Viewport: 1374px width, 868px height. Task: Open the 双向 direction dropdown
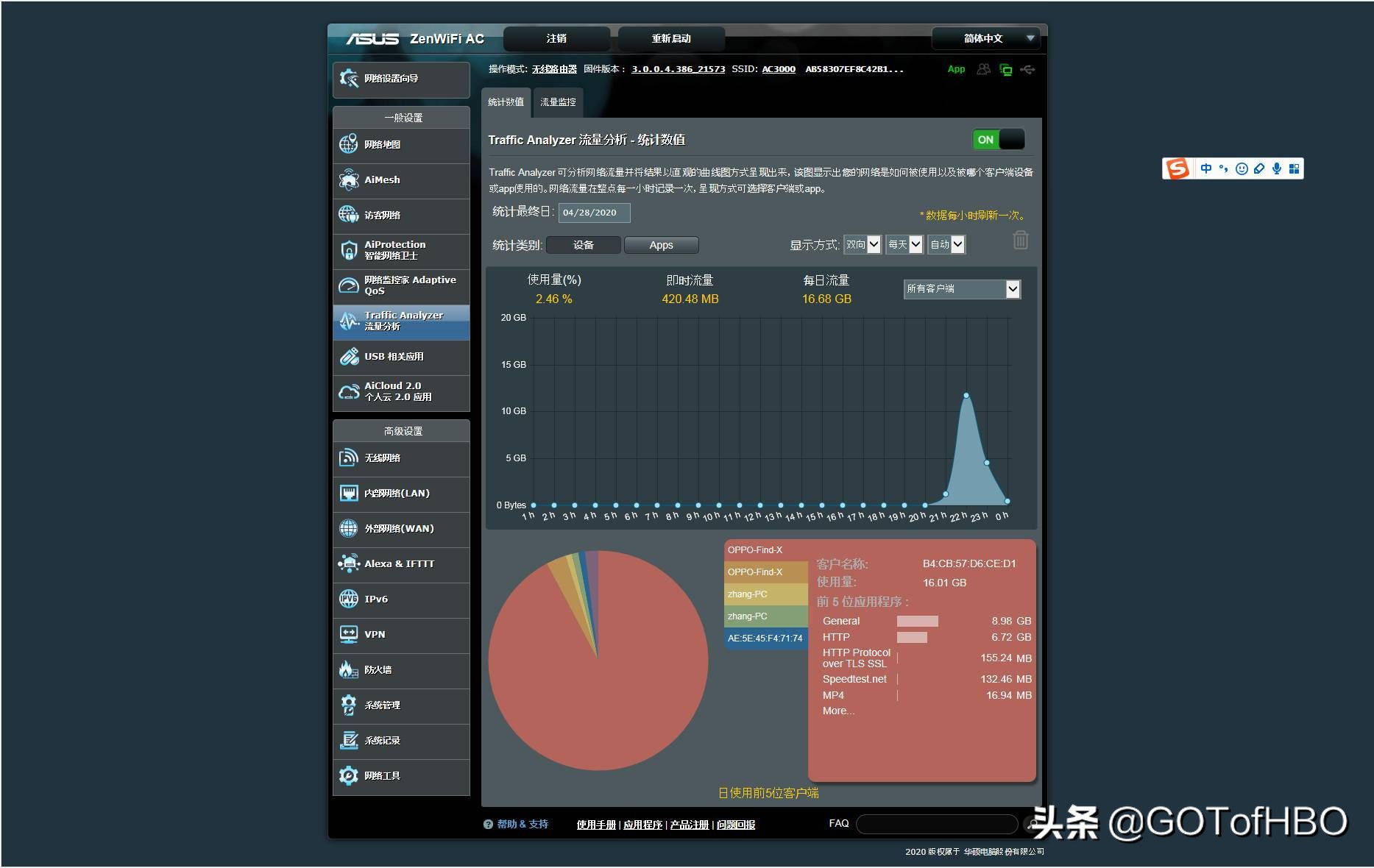[863, 244]
